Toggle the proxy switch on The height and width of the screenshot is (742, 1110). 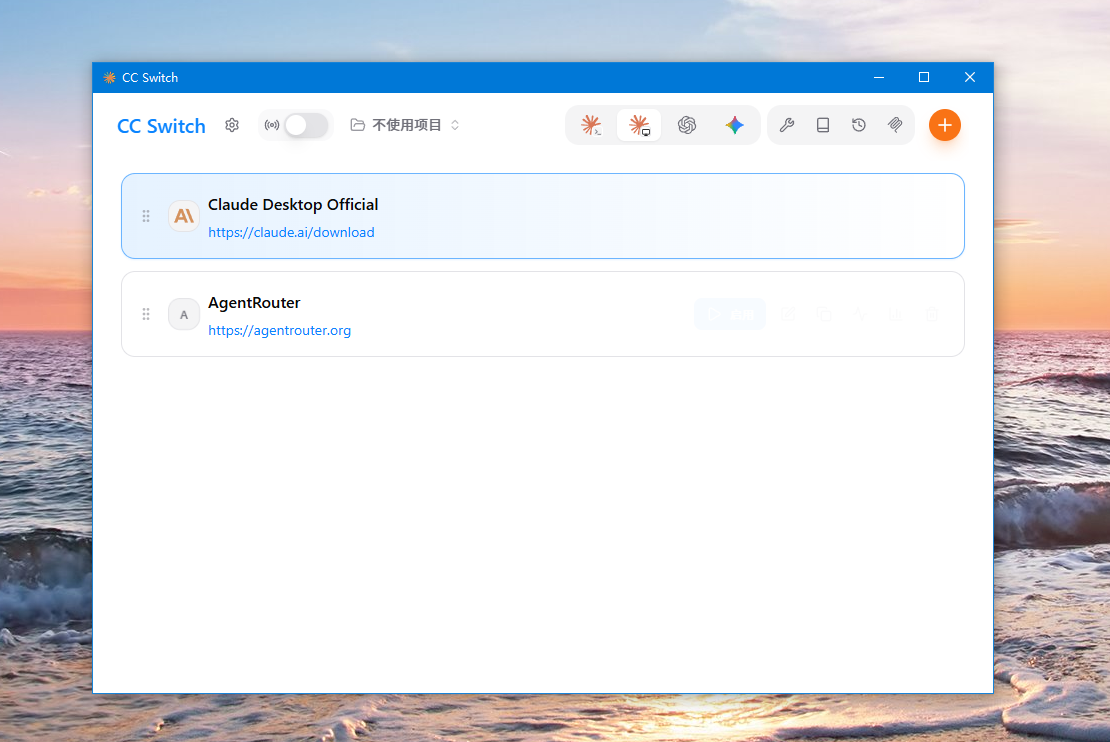pos(306,125)
